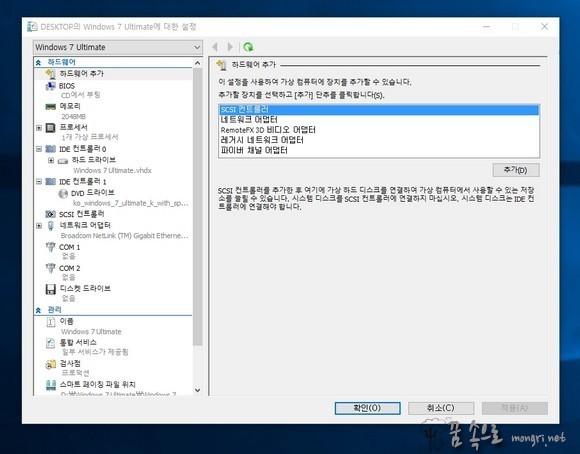Click the green refresh icon in the toolbar
Screen dimensions: 580x454
pos(248,47)
